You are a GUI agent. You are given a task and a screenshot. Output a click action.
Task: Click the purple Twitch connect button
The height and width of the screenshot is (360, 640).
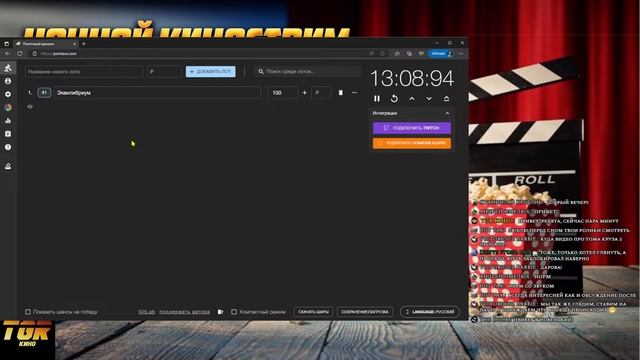[x=411, y=128]
